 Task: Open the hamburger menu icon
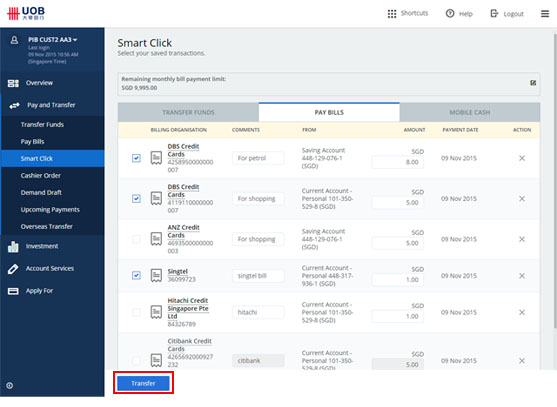pos(545,14)
